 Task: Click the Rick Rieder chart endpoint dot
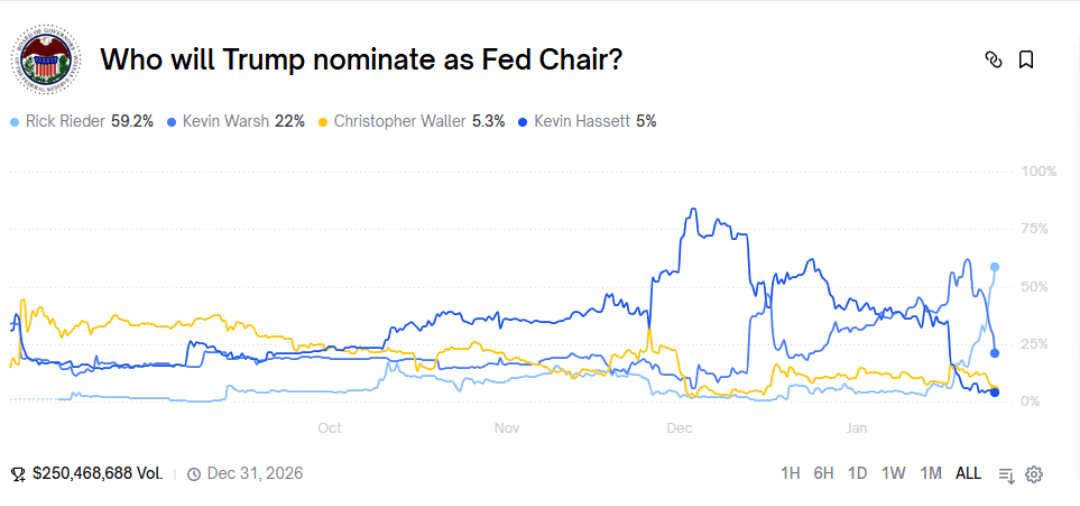pyautogui.click(x=995, y=267)
